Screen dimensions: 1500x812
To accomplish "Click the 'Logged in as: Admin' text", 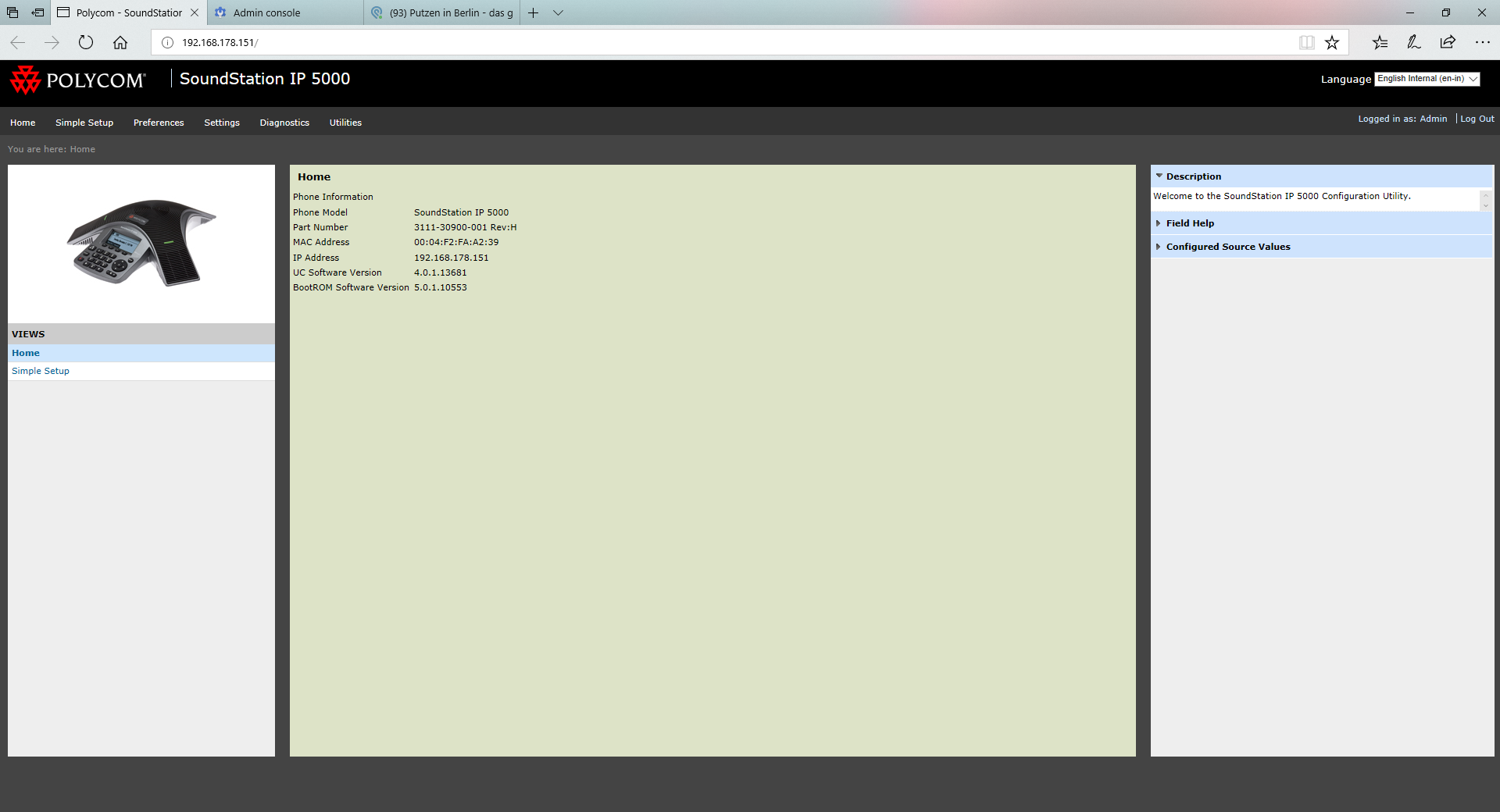I will 1402,119.
